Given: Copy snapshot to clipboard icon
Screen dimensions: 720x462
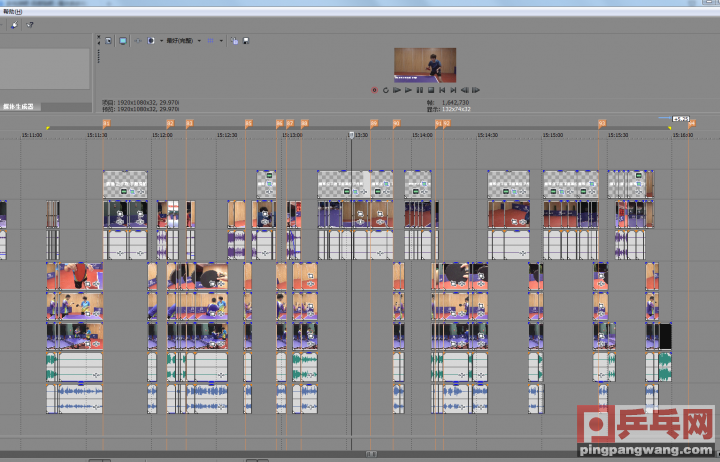Looking at the screenshot, I should (235, 41).
